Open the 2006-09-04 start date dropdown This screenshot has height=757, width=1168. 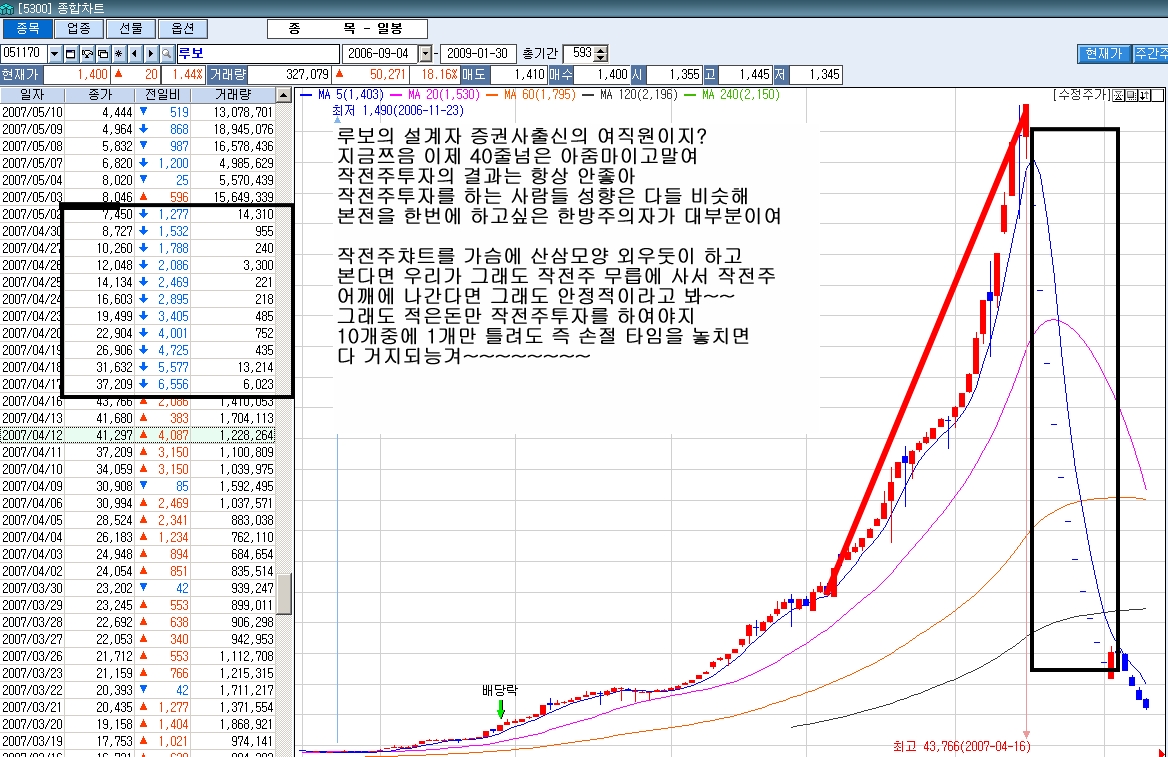point(425,53)
